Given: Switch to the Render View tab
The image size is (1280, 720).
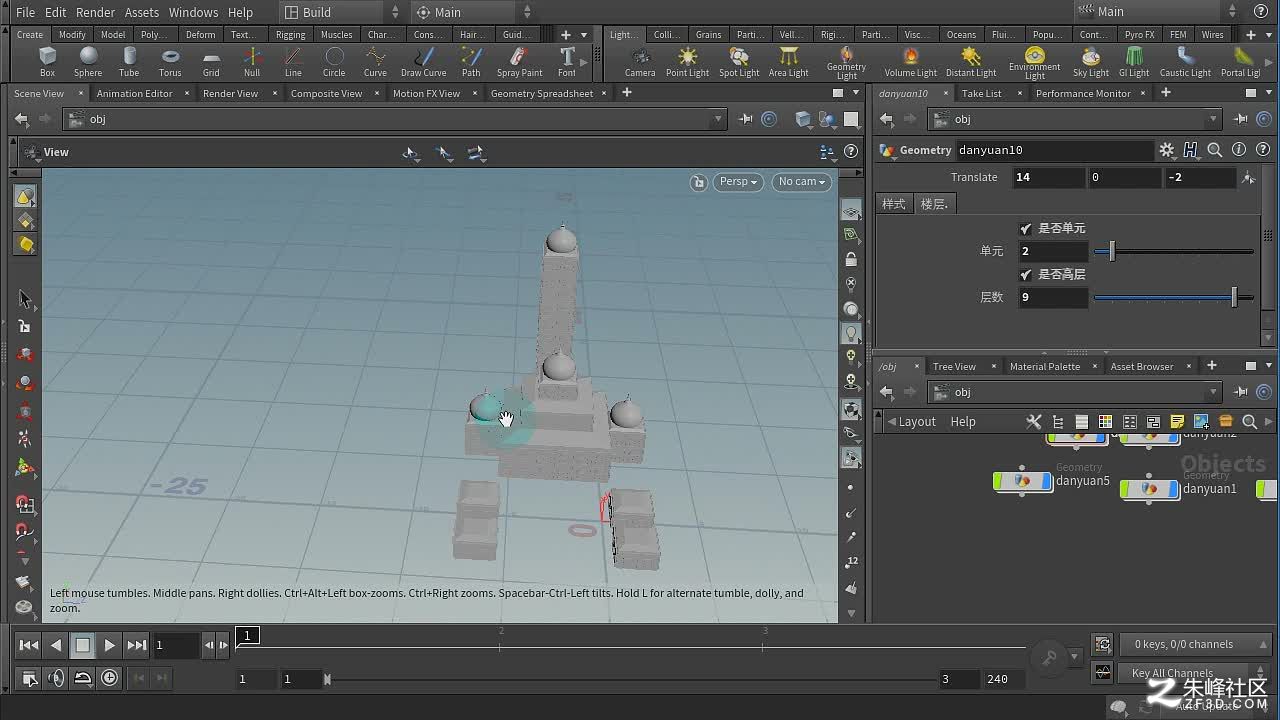Looking at the screenshot, I should tap(230, 93).
